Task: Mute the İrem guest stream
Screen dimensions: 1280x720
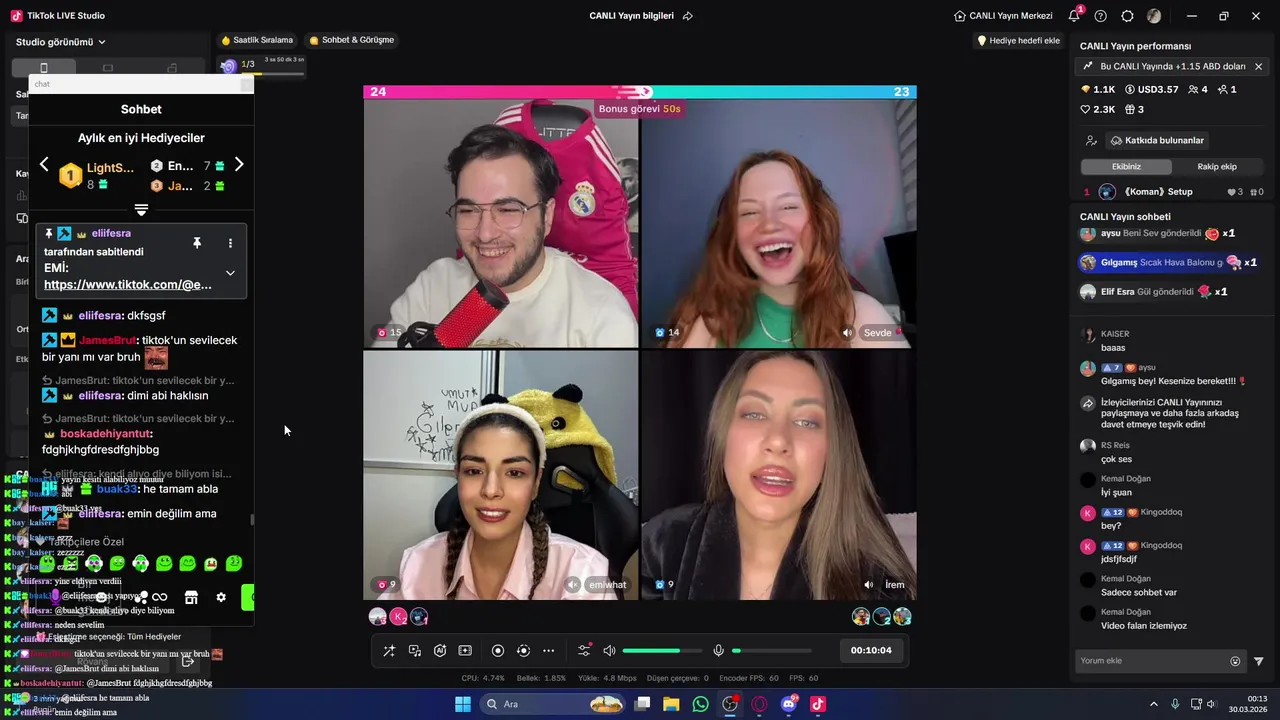Action: tap(868, 585)
